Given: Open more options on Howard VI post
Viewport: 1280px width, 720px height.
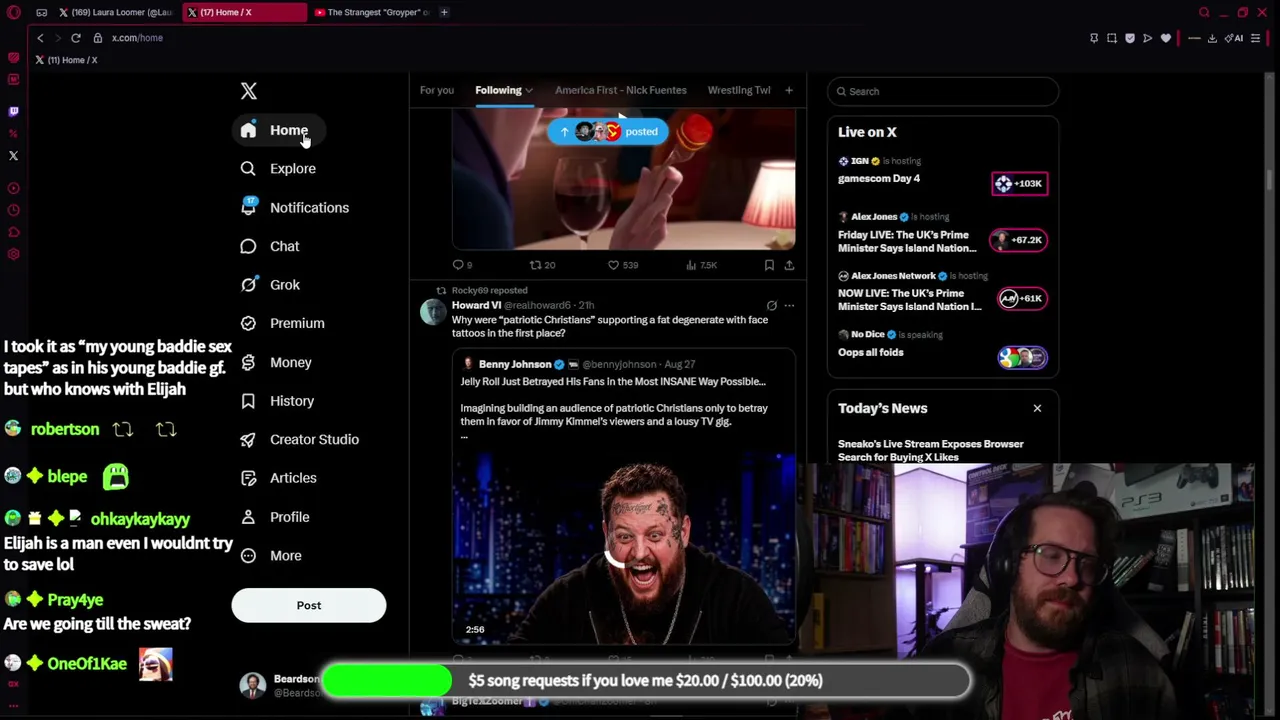Looking at the screenshot, I should click(789, 305).
